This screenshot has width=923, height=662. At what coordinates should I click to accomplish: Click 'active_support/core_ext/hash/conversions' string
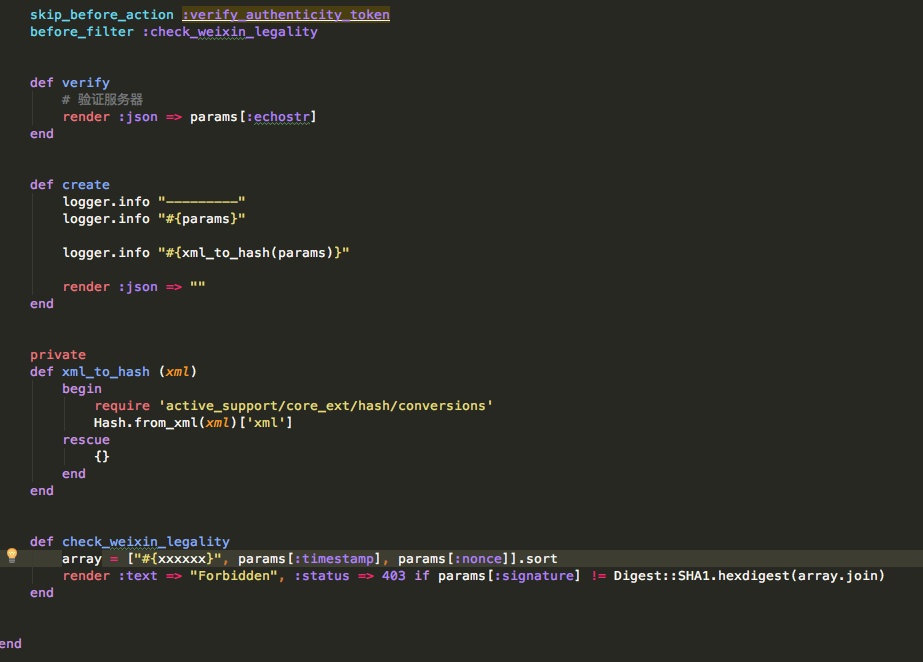click(326, 406)
